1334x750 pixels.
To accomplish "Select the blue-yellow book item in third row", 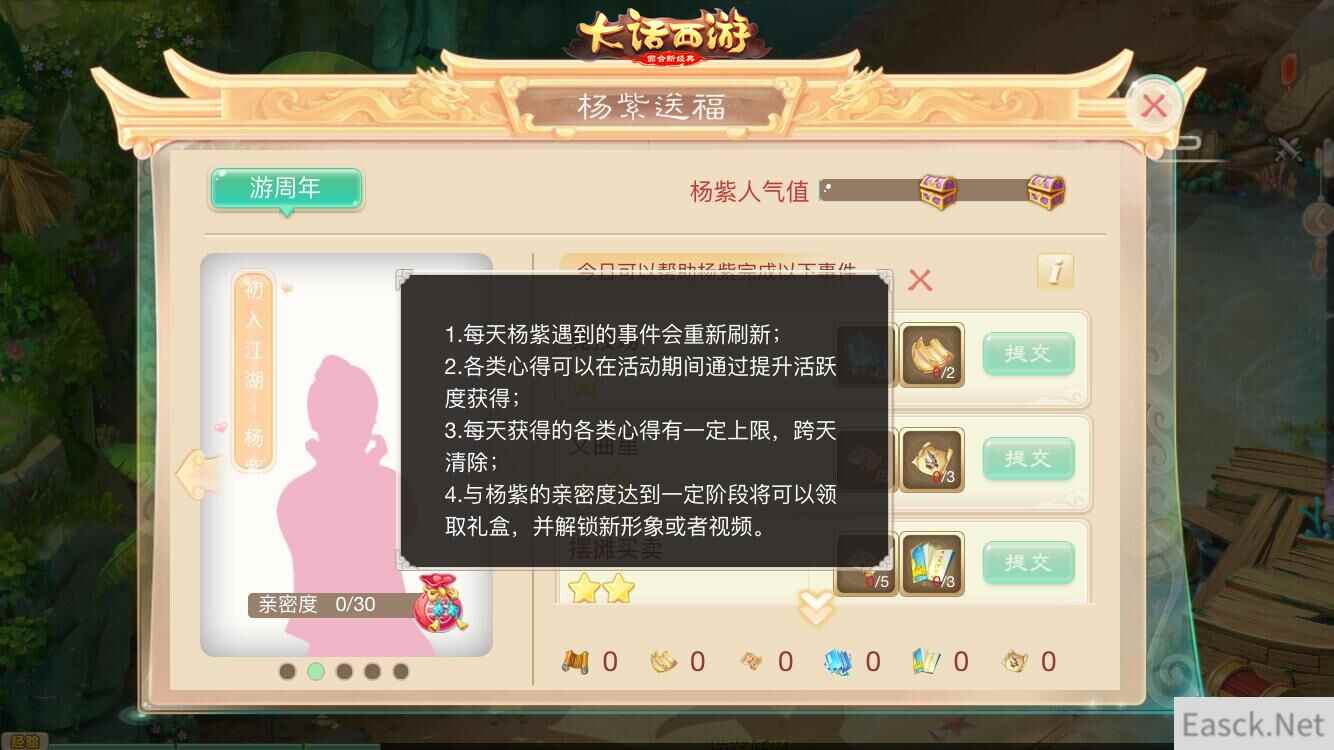I will click(932, 563).
